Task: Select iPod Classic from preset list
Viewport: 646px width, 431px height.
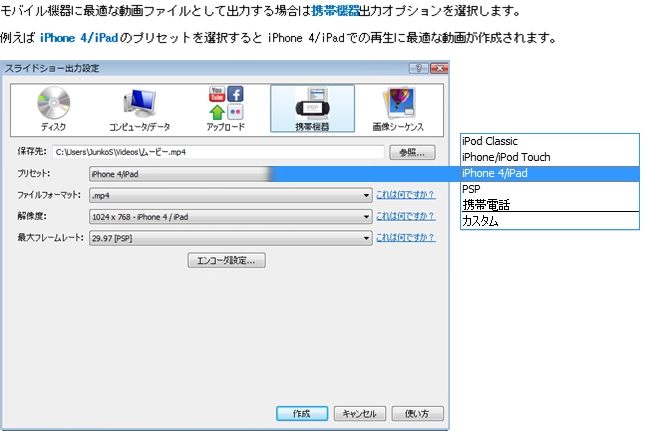Action: click(x=550, y=141)
